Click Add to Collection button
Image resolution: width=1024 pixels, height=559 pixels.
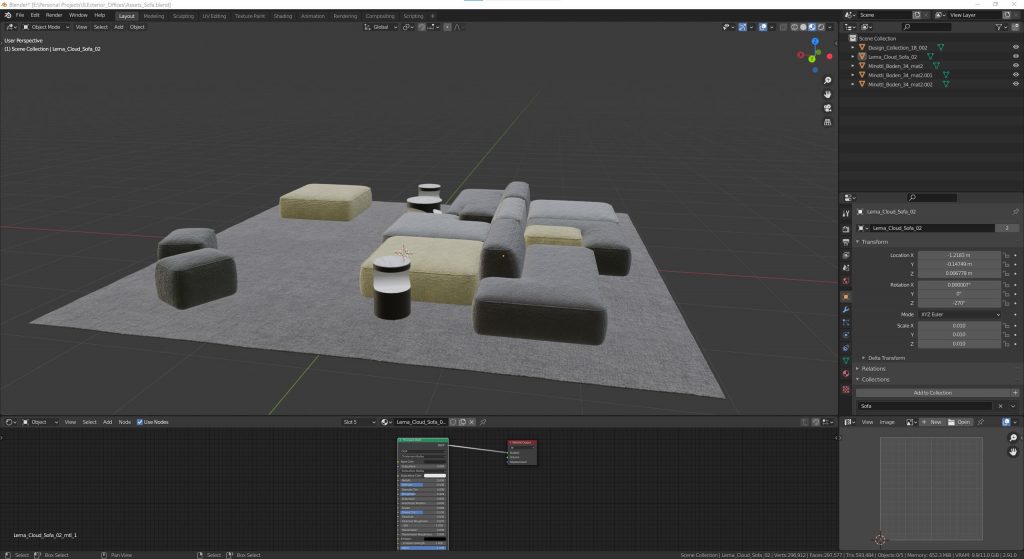933,392
